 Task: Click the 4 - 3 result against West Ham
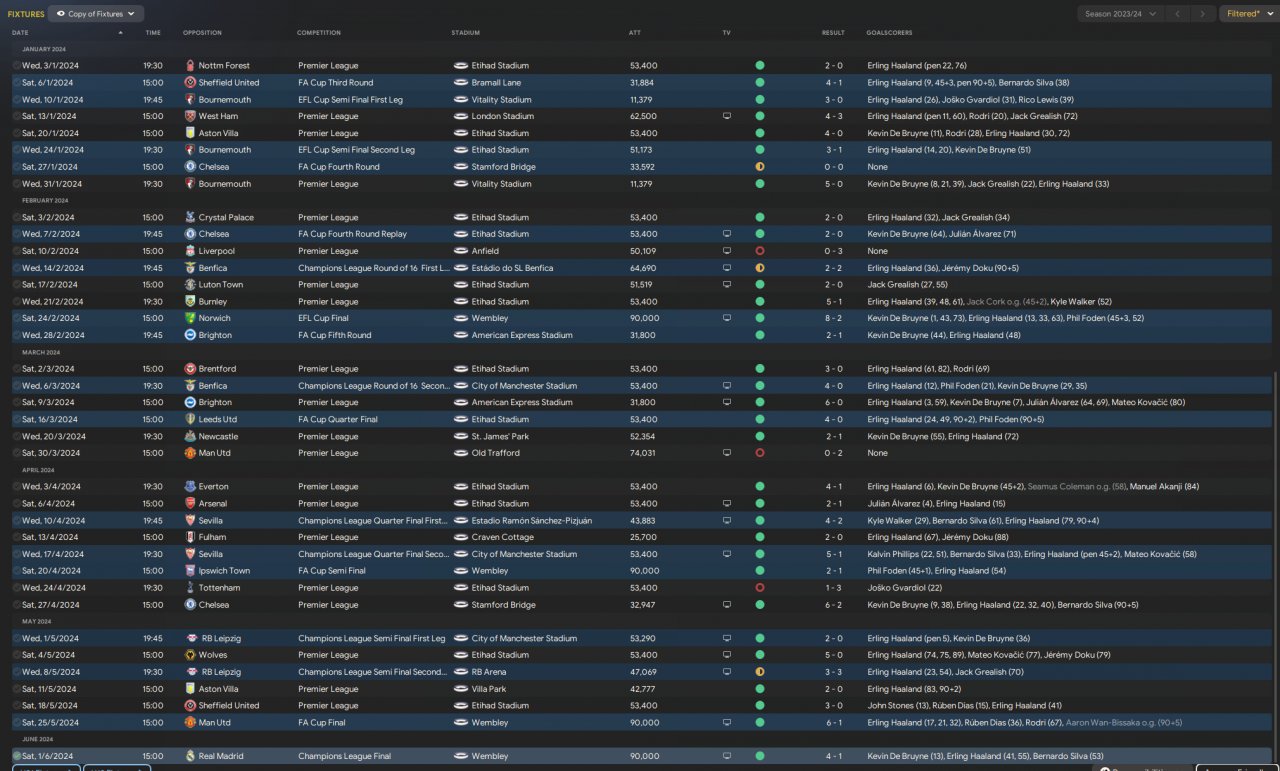click(x=833, y=116)
